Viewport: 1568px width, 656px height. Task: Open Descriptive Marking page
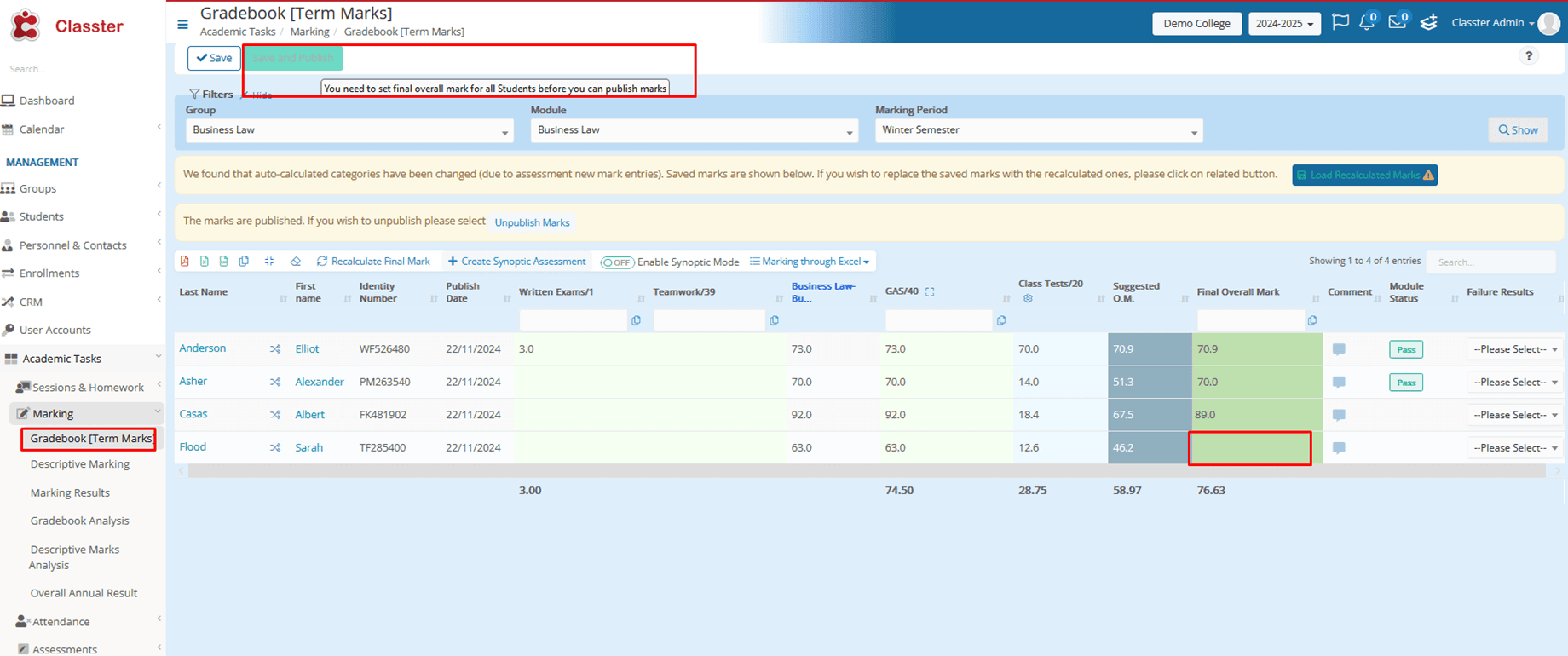[x=80, y=464]
